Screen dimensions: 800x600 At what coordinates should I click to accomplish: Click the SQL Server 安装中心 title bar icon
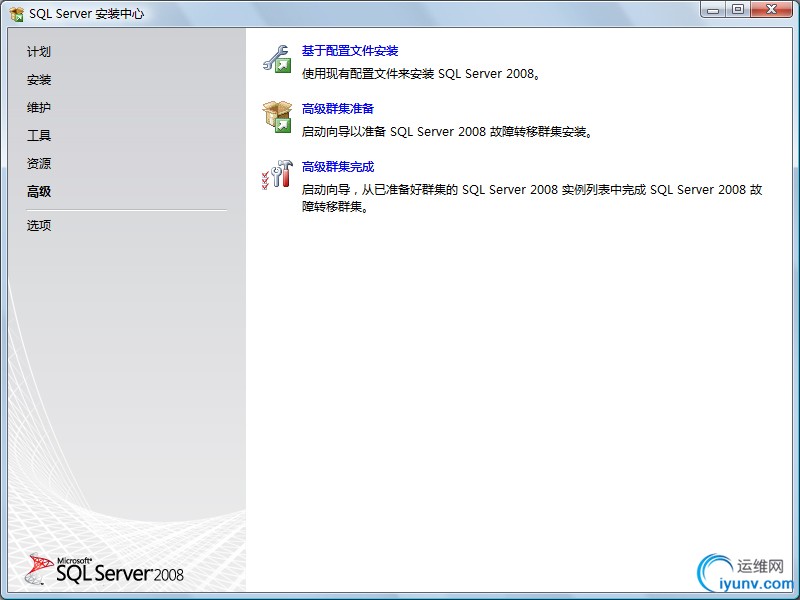[x=16, y=14]
